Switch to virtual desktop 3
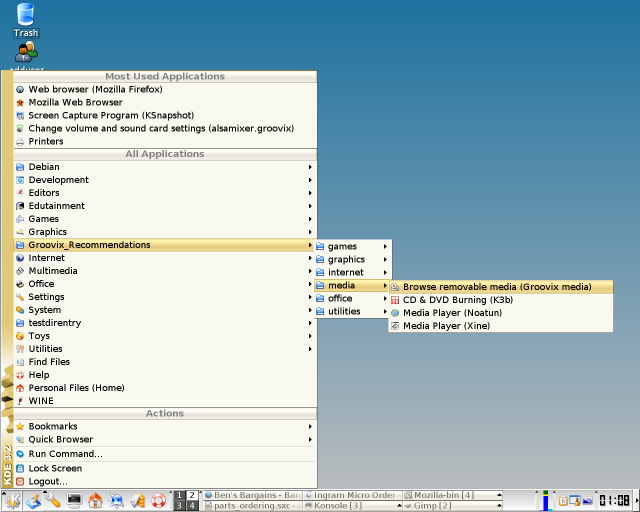The image size is (640, 512). tap(179, 505)
